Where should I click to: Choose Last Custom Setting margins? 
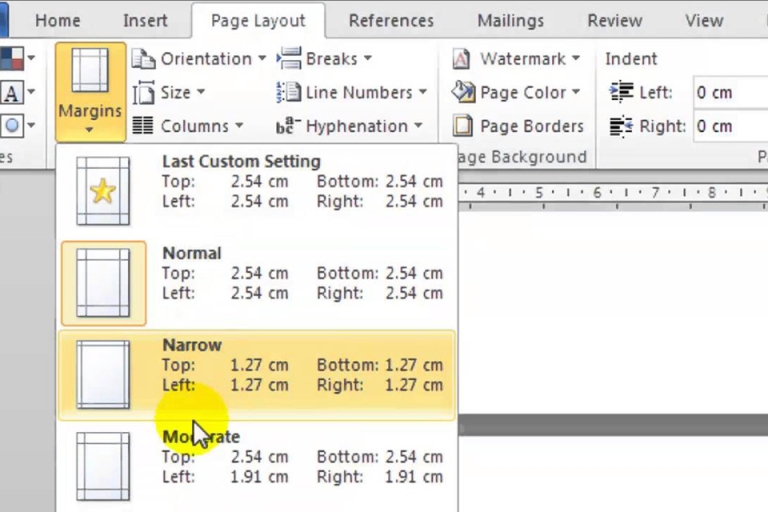tap(257, 191)
